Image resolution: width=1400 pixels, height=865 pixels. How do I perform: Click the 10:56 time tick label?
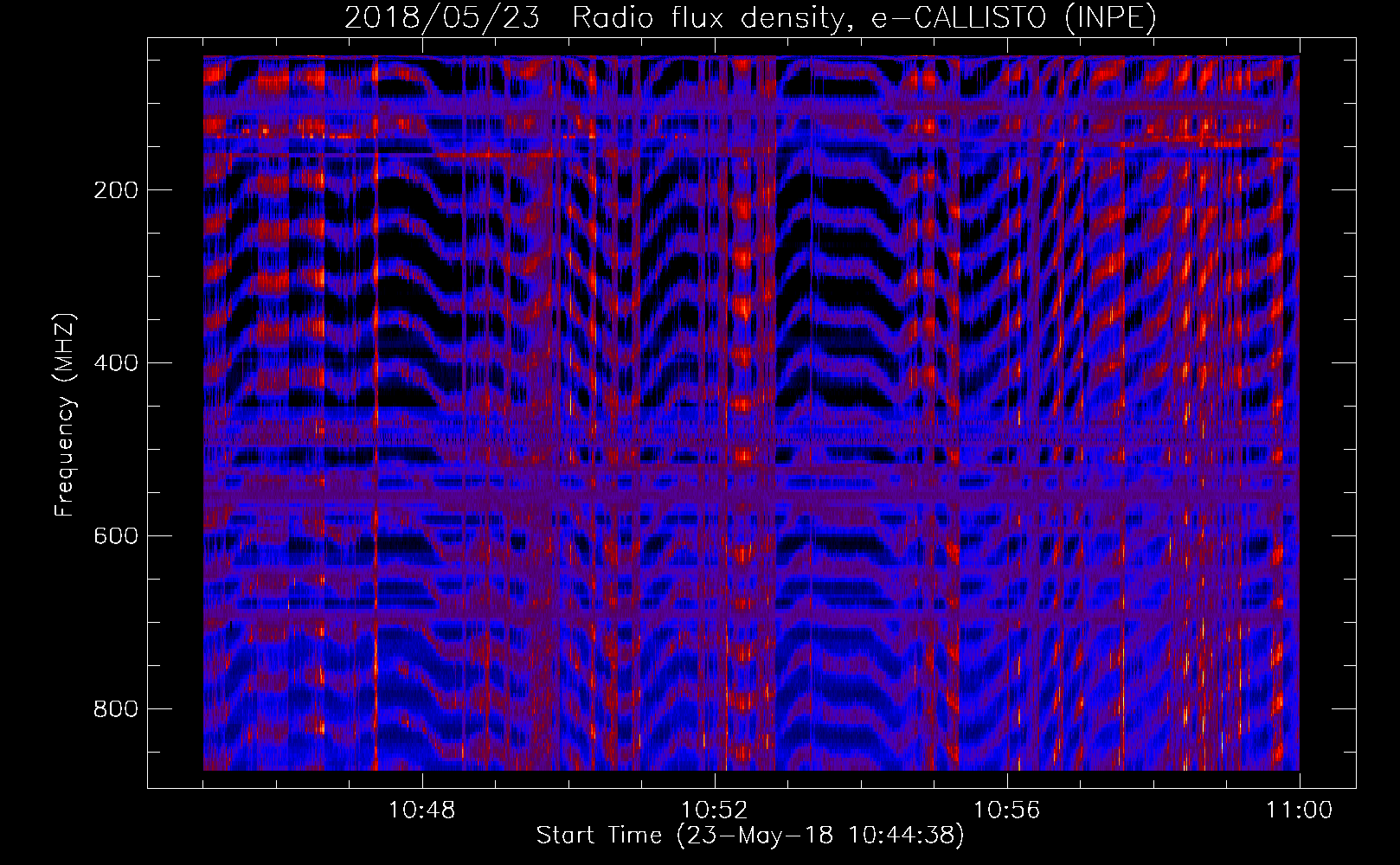point(1007,811)
